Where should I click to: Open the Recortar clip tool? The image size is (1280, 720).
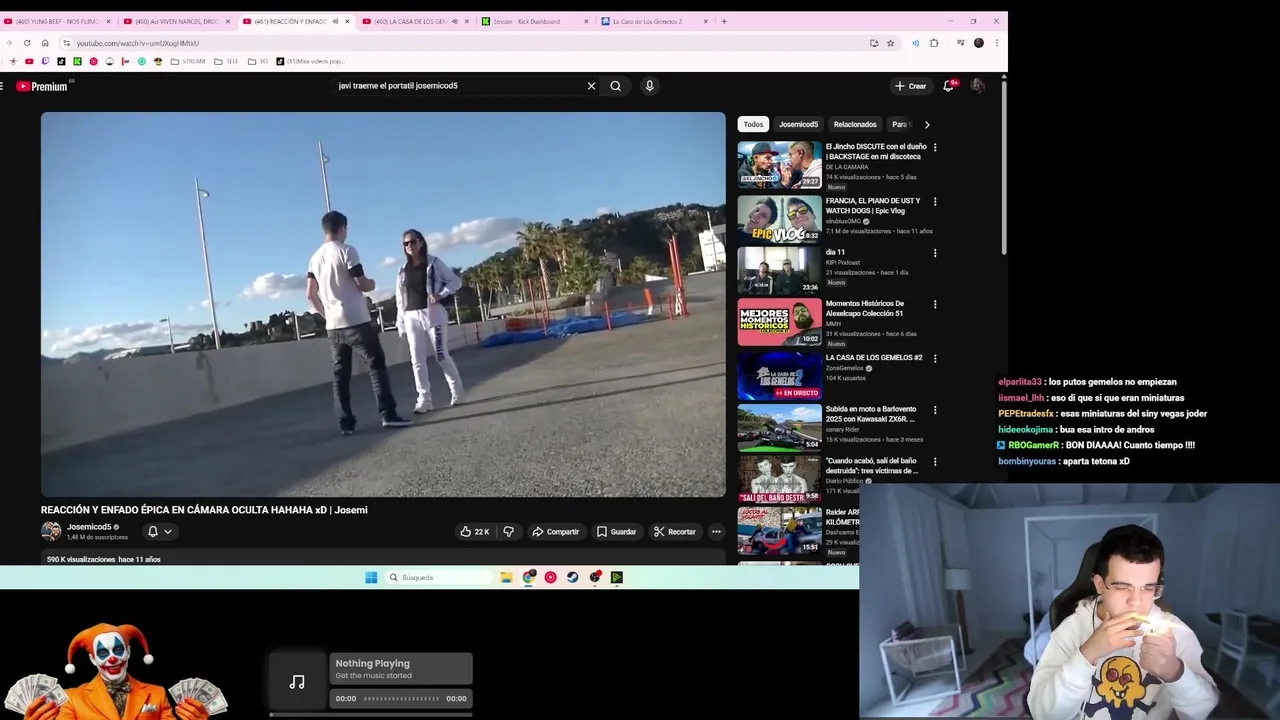[675, 532]
